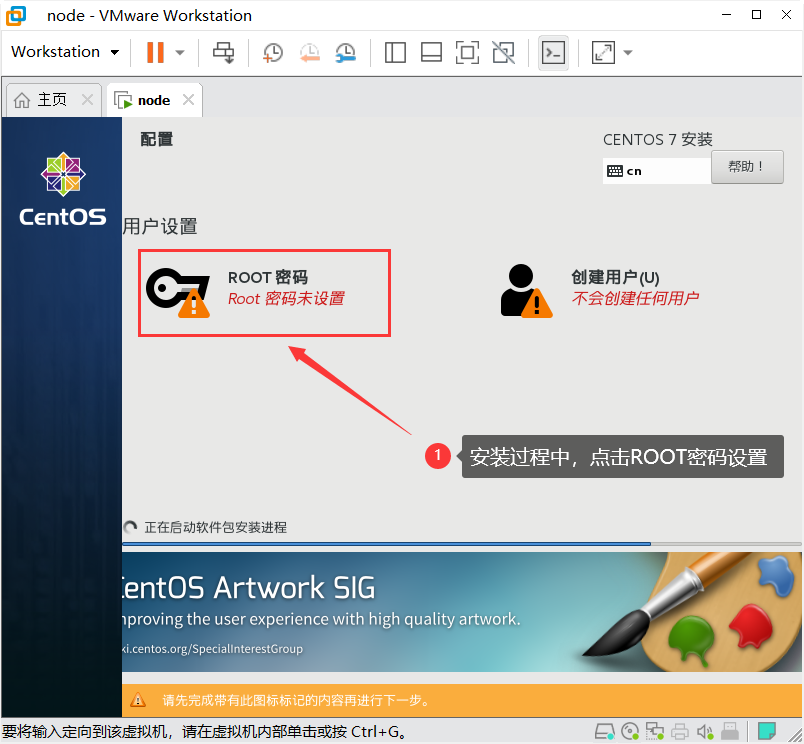Image resolution: width=804 pixels, height=744 pixels.
Task: Click the network adapter status icon
Action: pyautogui.click(x=655, y=731)
